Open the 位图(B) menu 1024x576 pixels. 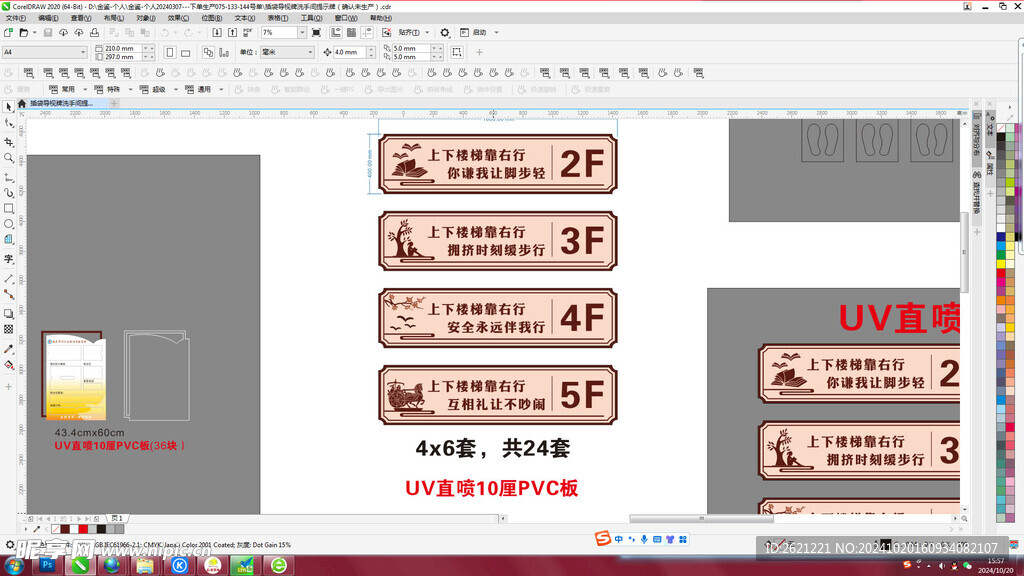click(x=212, y=18)
